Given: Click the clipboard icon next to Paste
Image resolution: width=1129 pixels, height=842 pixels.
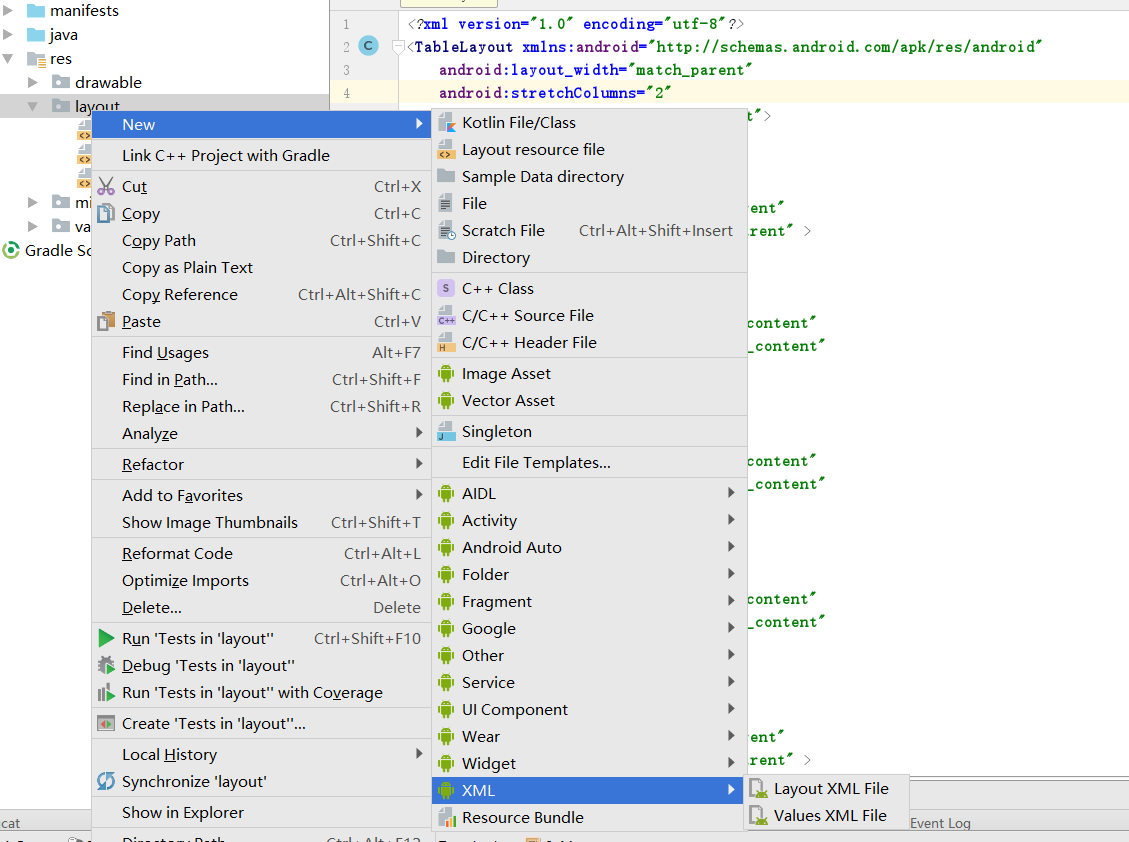Looking at the screenshot, I should [106, 321].
